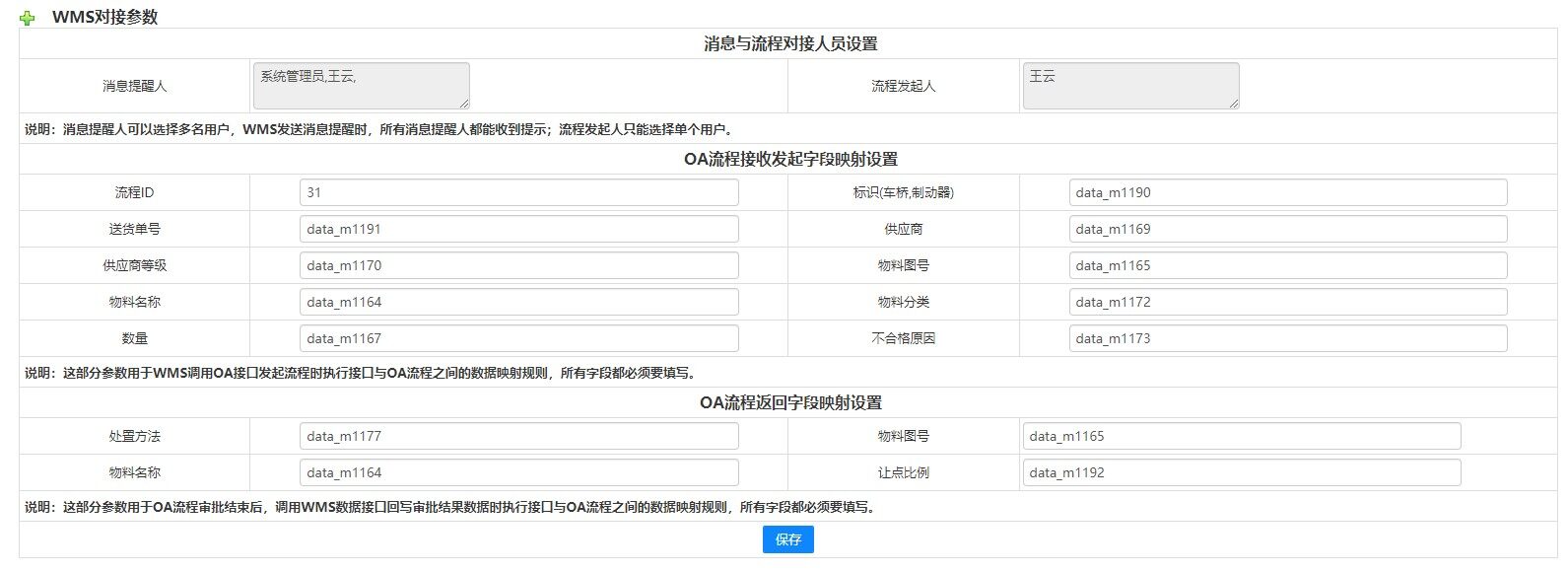Click the green plus icon beside WMS对接参数
The image size is (1568, 572).
click(28, 18)
